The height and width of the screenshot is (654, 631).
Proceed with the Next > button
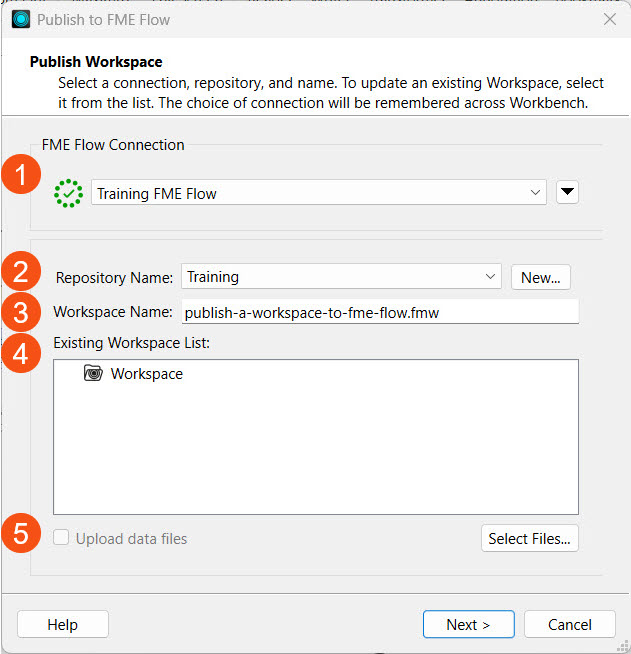pyautogui.click(x=467, y=624)
